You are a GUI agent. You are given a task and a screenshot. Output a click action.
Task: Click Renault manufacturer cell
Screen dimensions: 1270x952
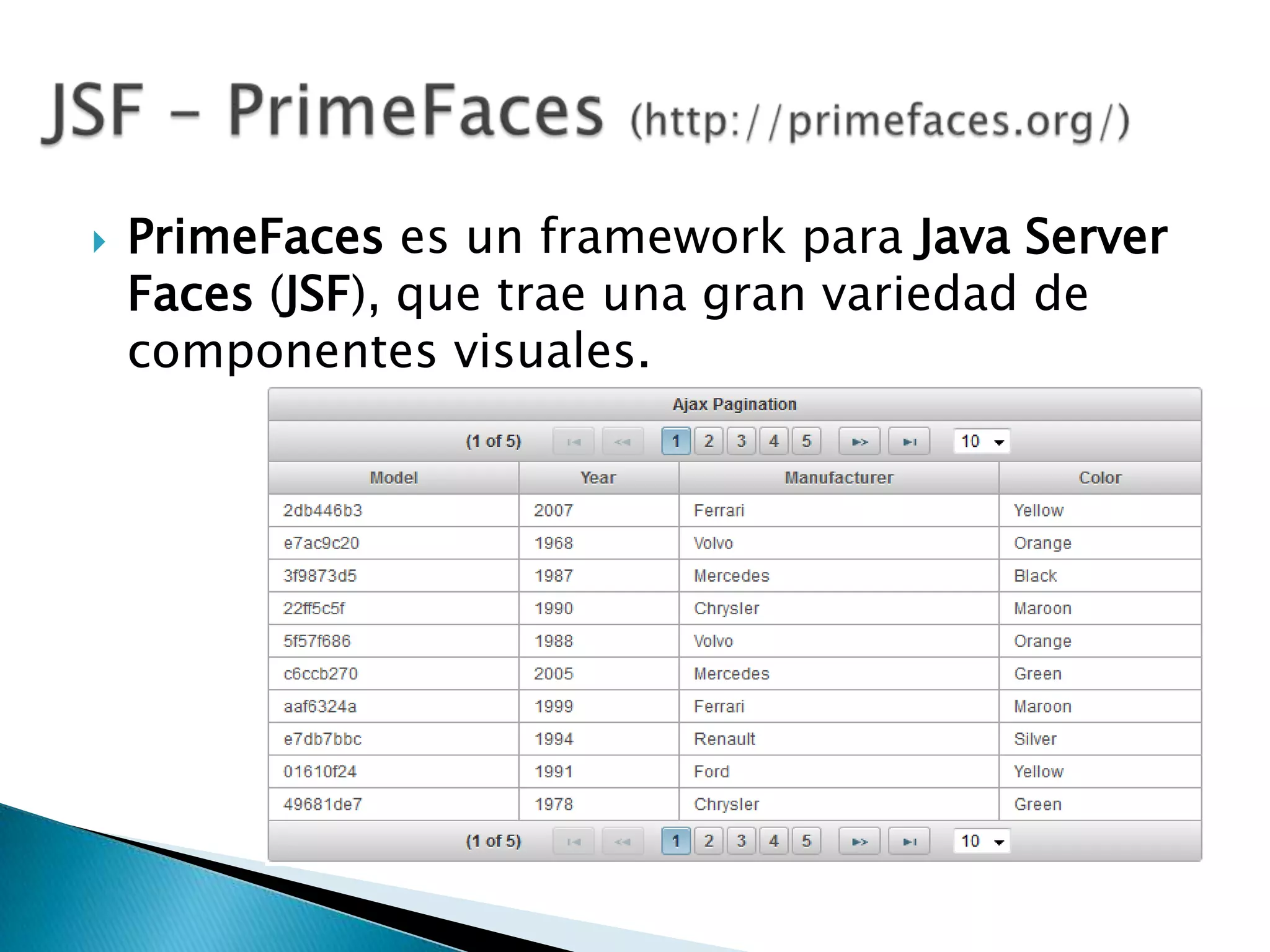[x=839, y=739]
